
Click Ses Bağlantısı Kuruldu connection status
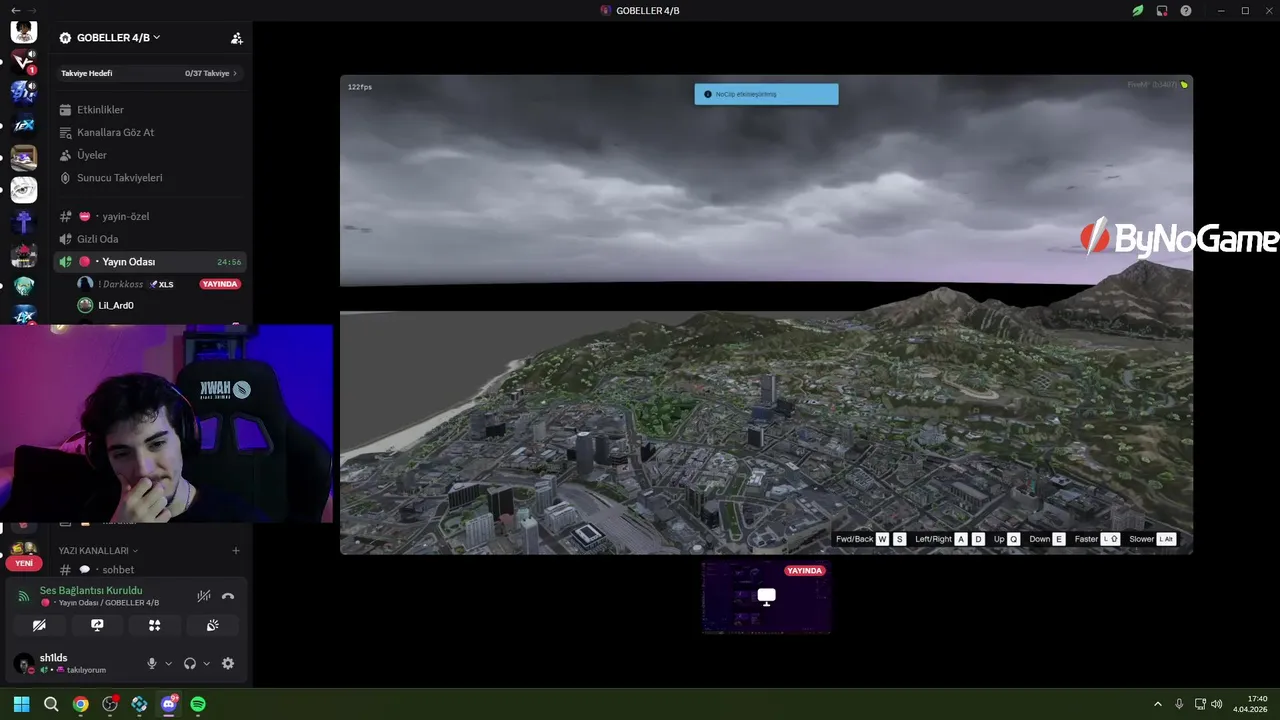pyautogui.click(x=91, y=591)
